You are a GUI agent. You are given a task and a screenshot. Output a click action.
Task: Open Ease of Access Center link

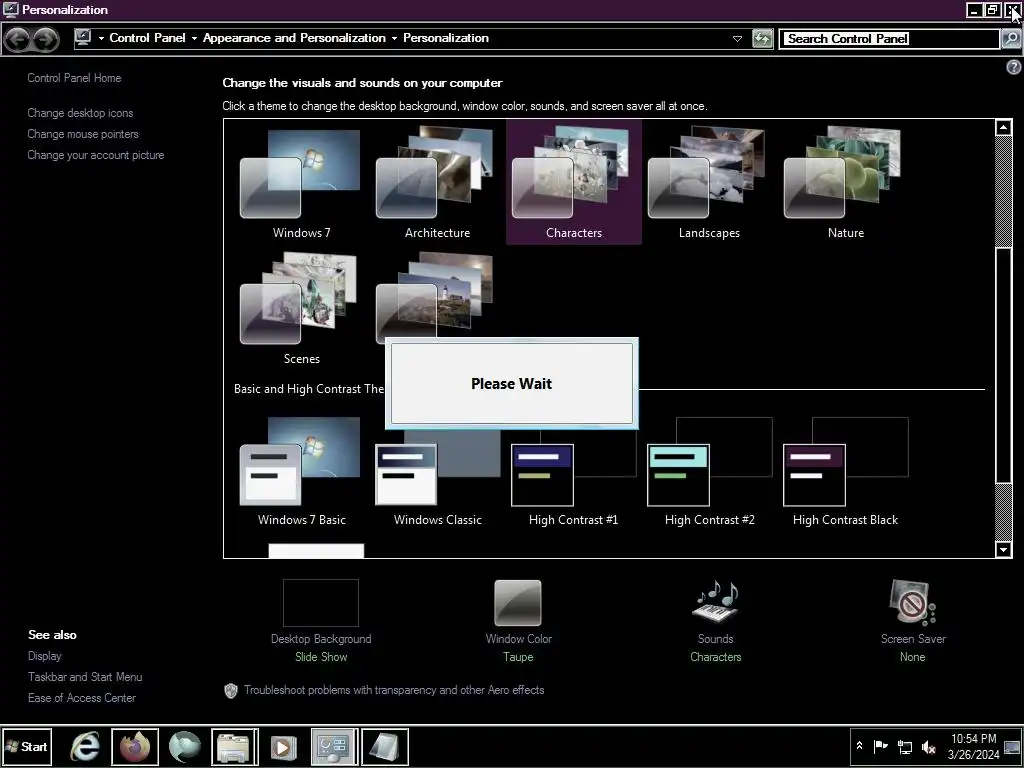82,697
